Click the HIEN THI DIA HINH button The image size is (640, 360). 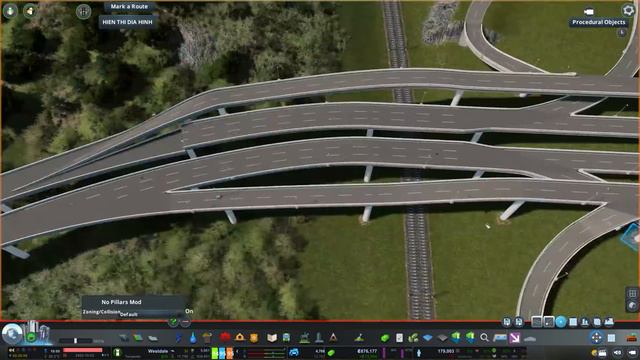pyautogui.click(x=127, y=22)
